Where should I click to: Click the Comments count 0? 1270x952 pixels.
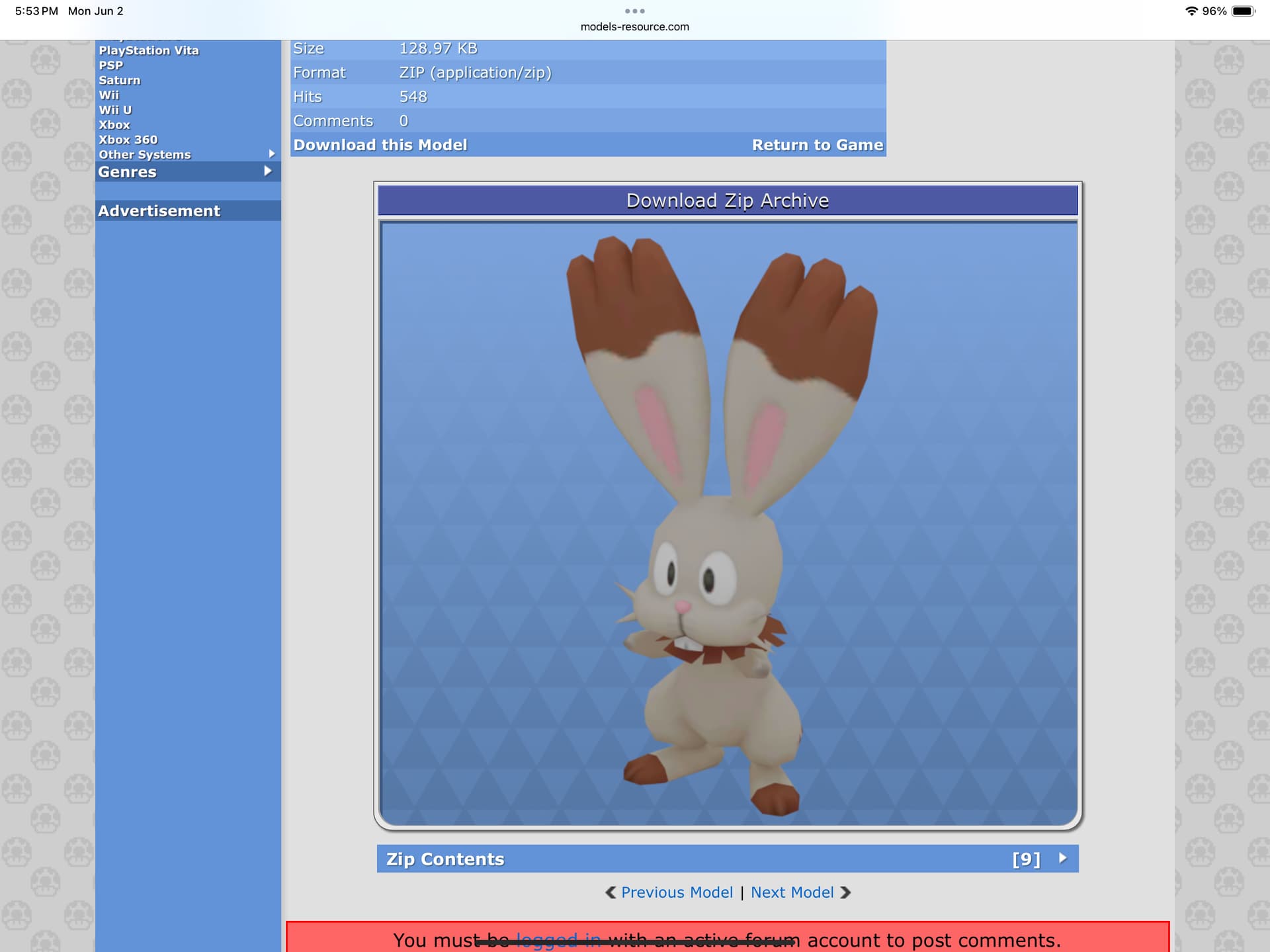(403, 121)
